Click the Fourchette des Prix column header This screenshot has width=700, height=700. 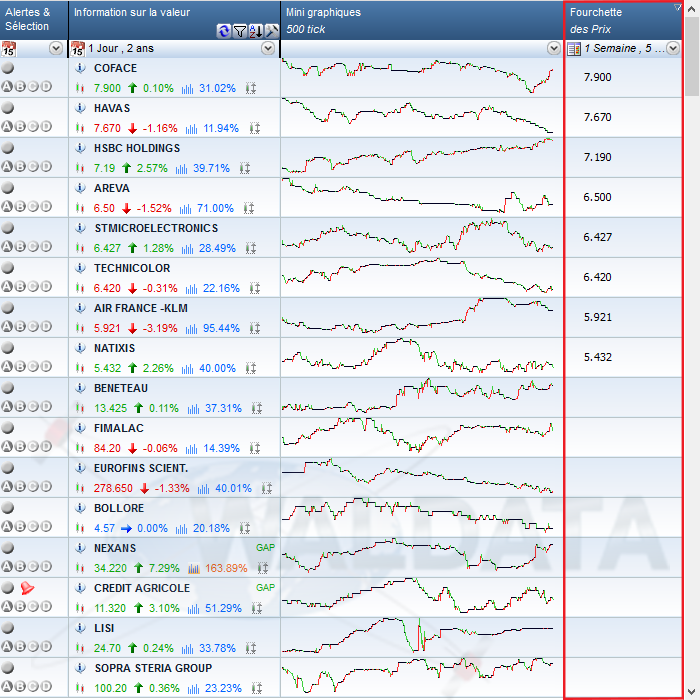[623, 20]
